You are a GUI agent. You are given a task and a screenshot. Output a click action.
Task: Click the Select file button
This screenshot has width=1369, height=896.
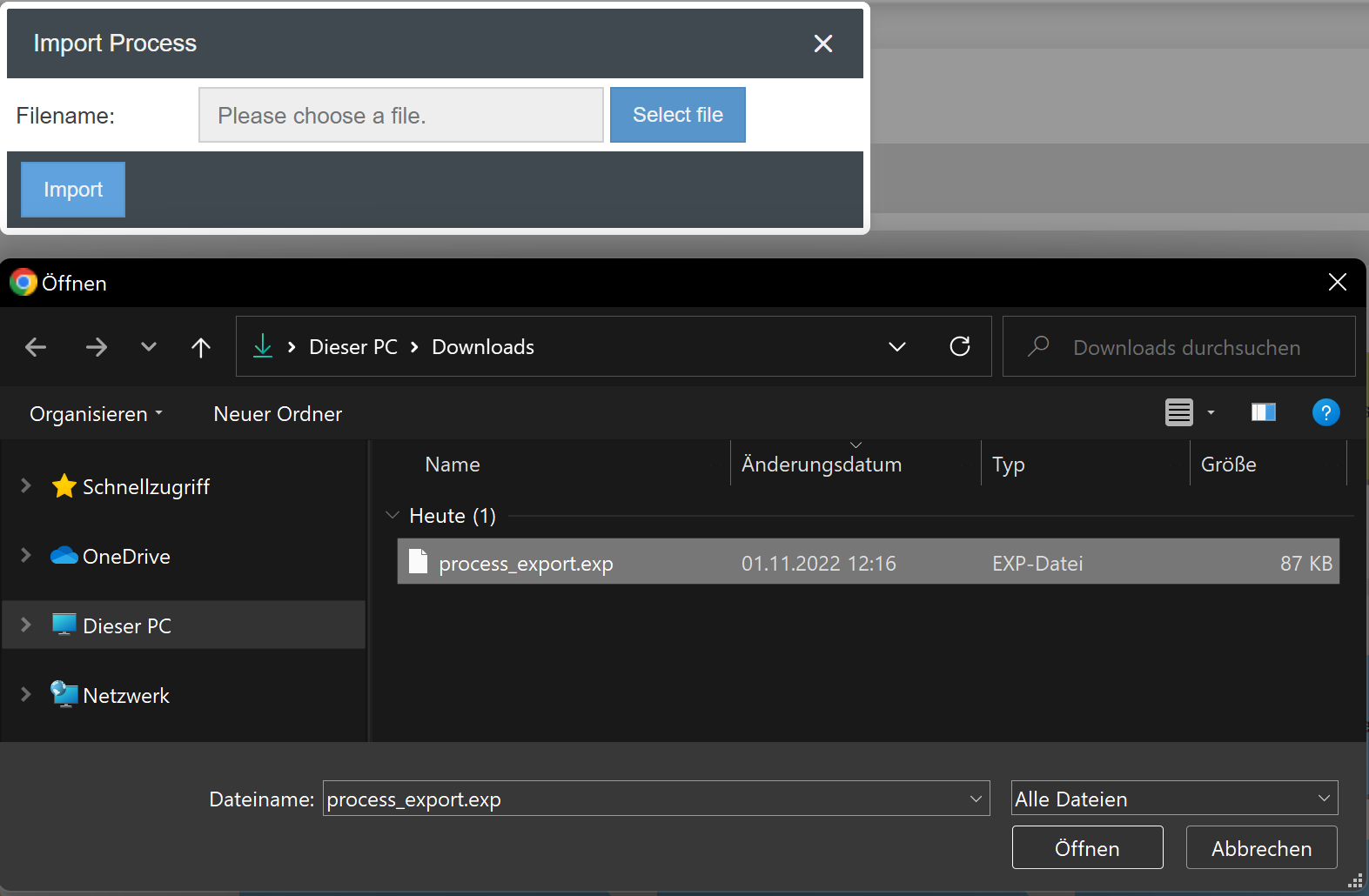point(677,115)
